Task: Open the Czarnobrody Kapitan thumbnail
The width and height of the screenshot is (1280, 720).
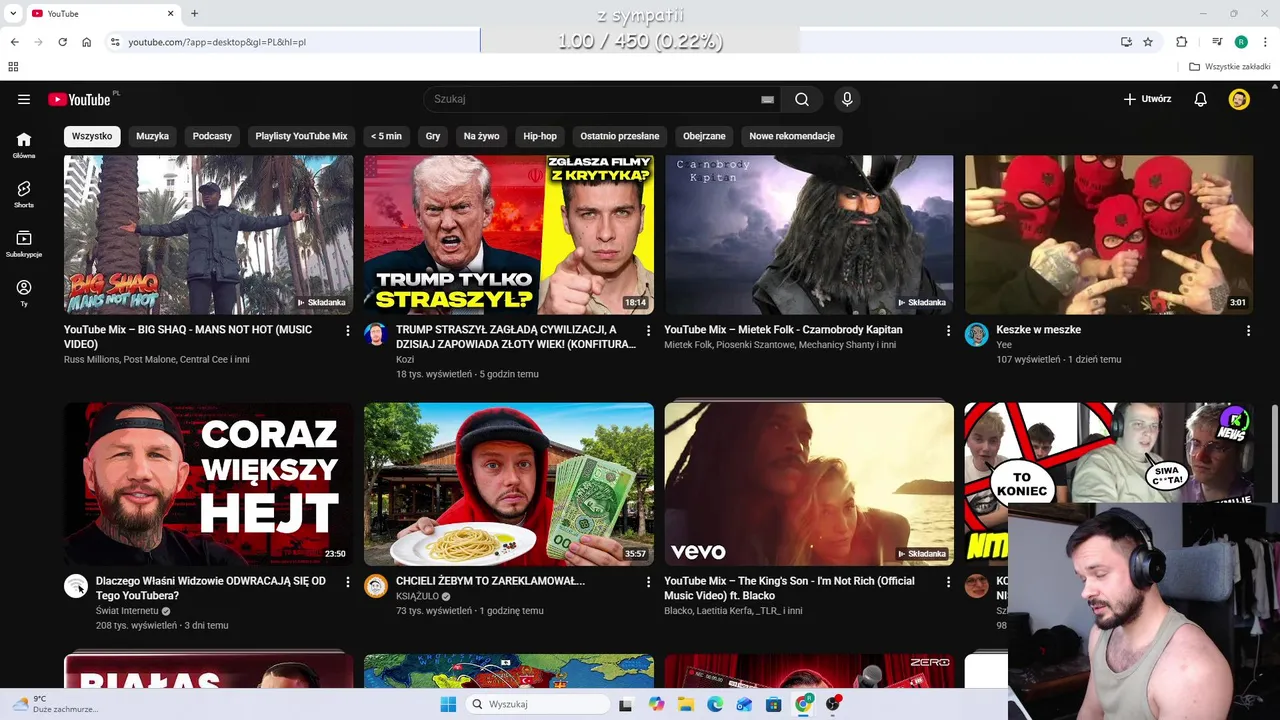Action: point(809,234)
